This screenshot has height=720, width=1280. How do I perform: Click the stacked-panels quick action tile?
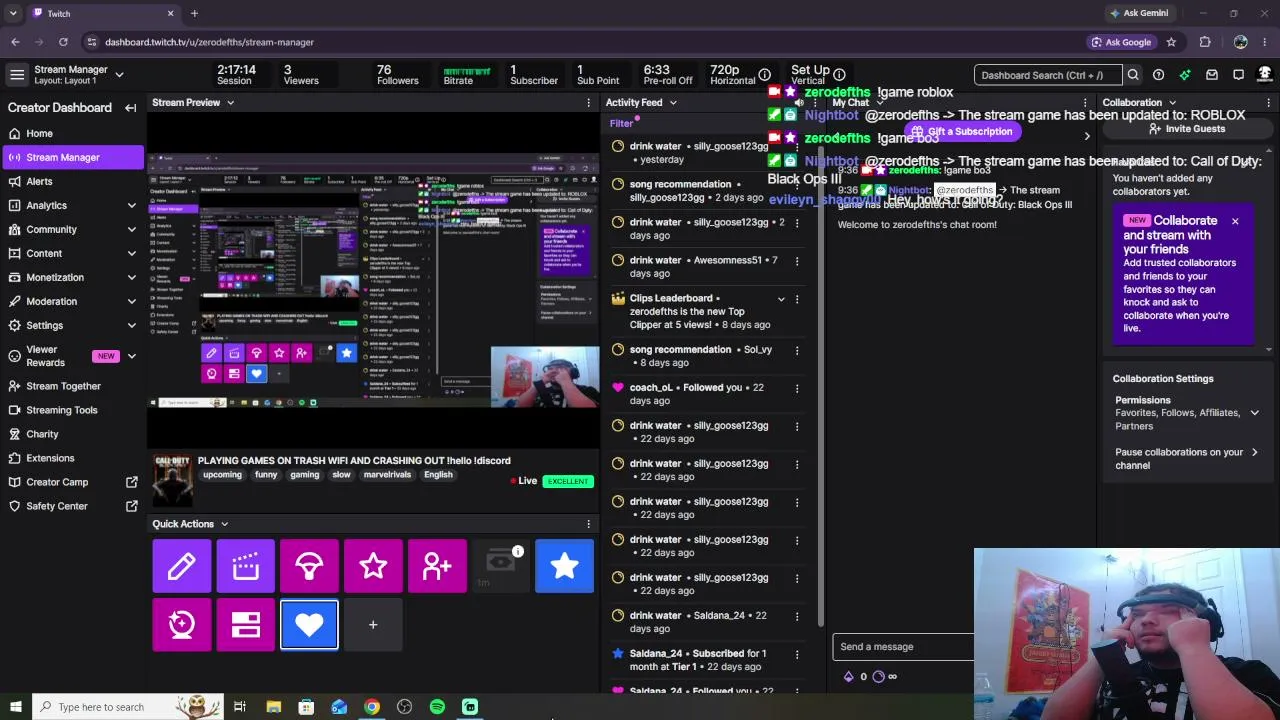pos(246,625)
